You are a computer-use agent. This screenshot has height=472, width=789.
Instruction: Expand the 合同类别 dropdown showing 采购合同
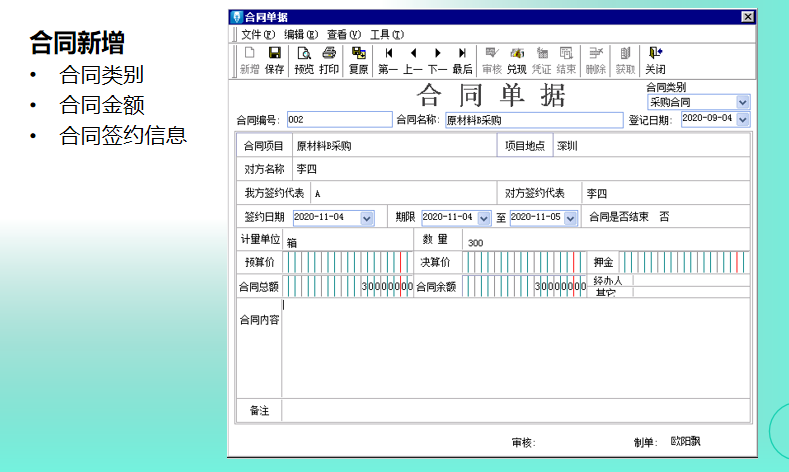[x=743, y=102]
